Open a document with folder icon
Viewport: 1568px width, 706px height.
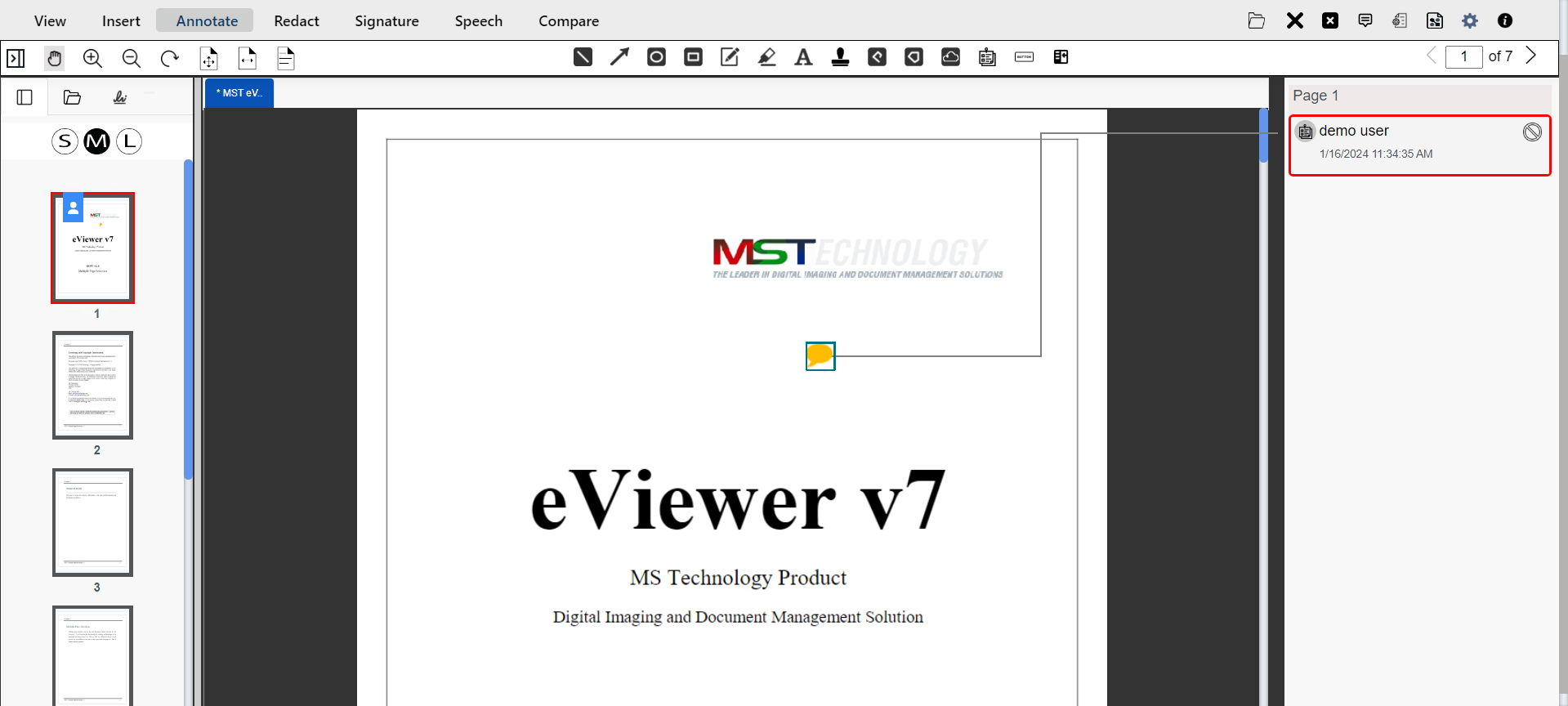[x=1257, y=20]
